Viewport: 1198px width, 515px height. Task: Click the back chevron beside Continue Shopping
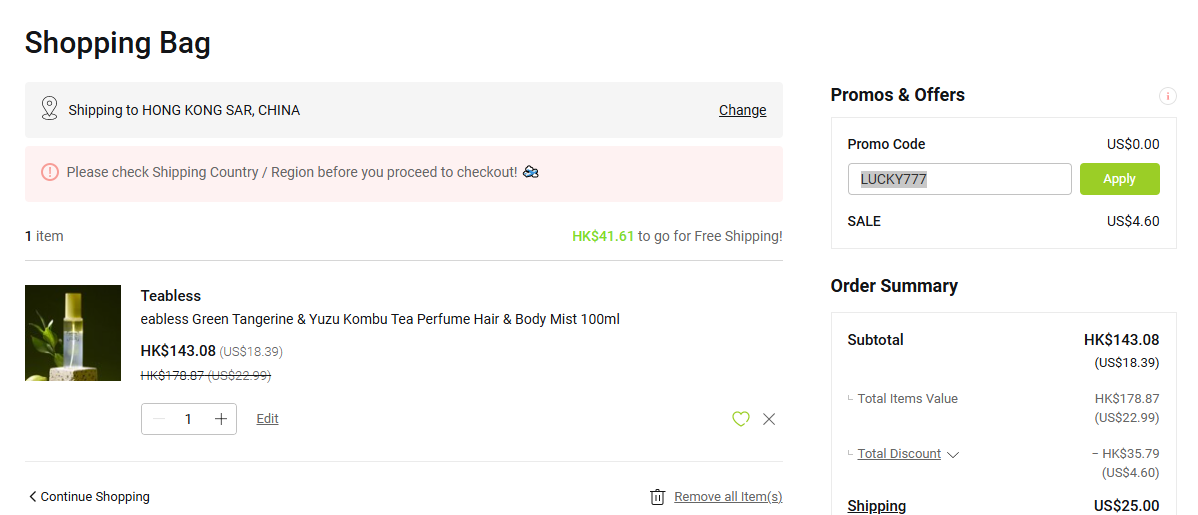click(x=32, y=497)
